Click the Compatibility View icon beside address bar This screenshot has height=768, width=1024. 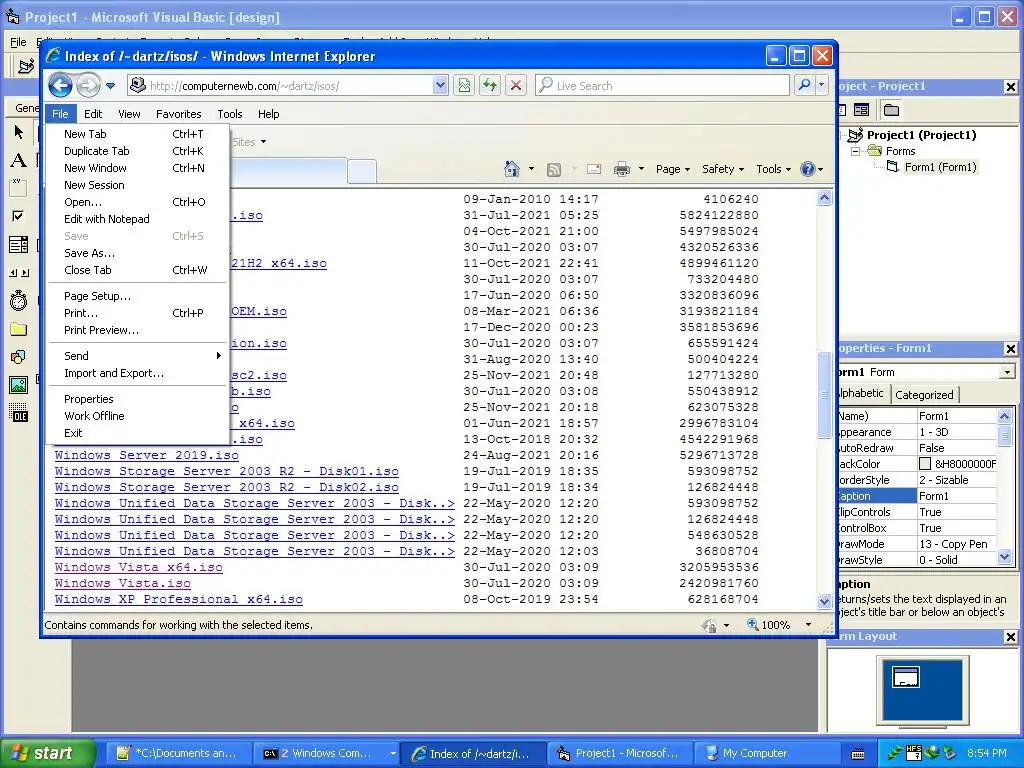pyautogui.click(x=464, y=85)
